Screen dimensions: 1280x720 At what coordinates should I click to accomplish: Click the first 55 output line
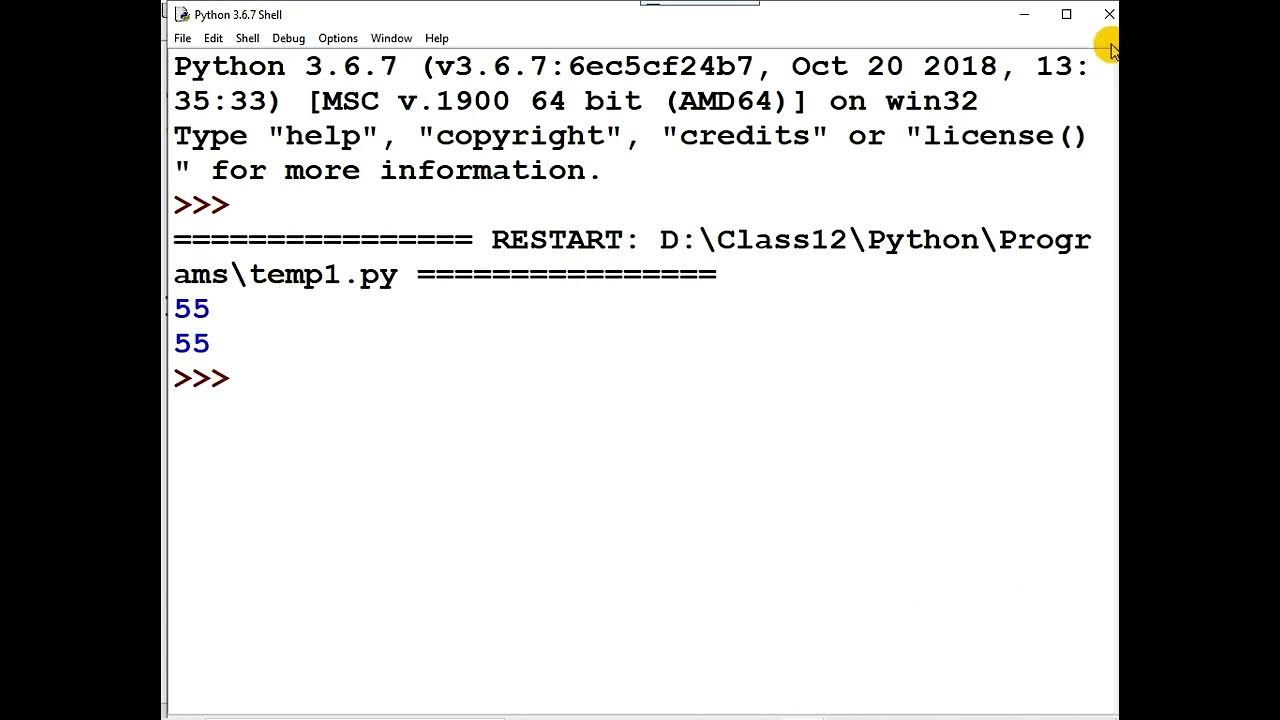192,309
